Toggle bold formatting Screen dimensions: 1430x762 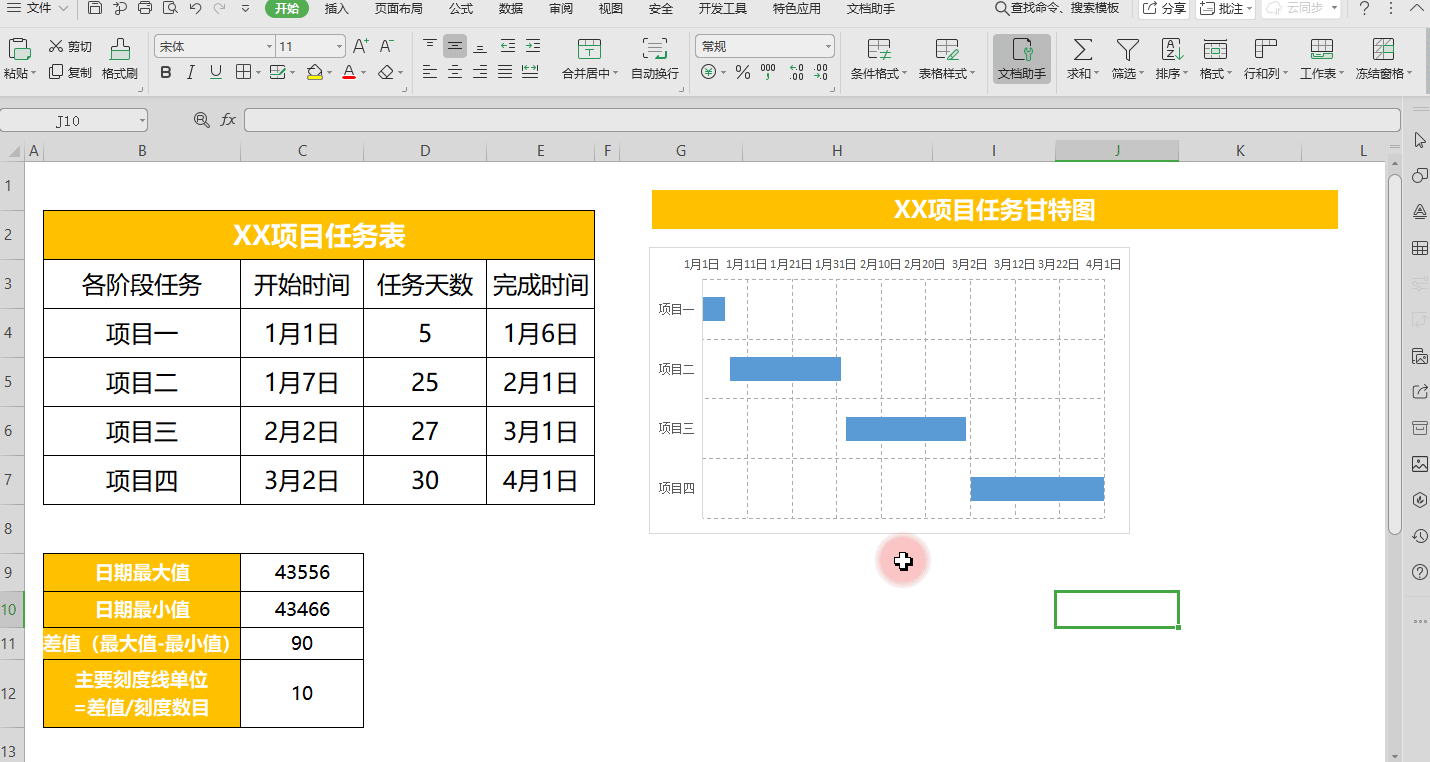tap(166, 72)
